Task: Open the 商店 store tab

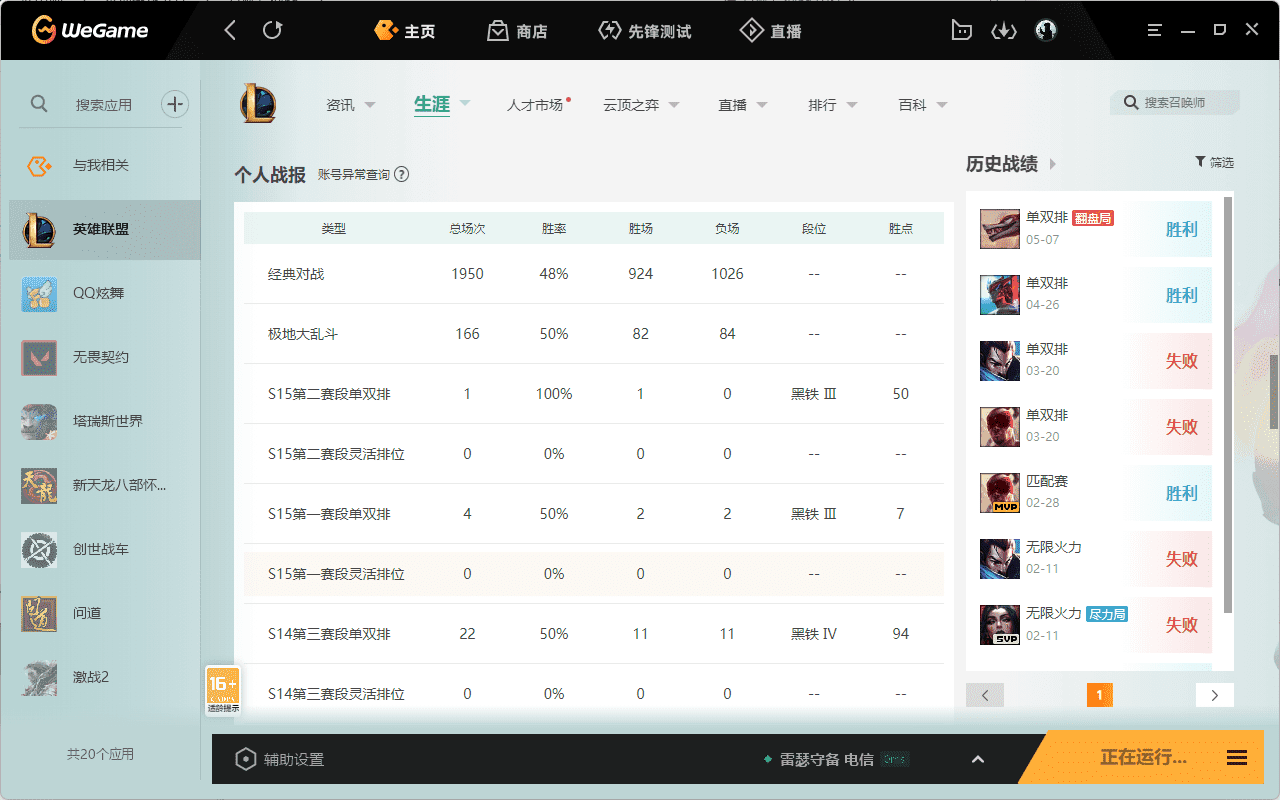Action: pos(517,31)
